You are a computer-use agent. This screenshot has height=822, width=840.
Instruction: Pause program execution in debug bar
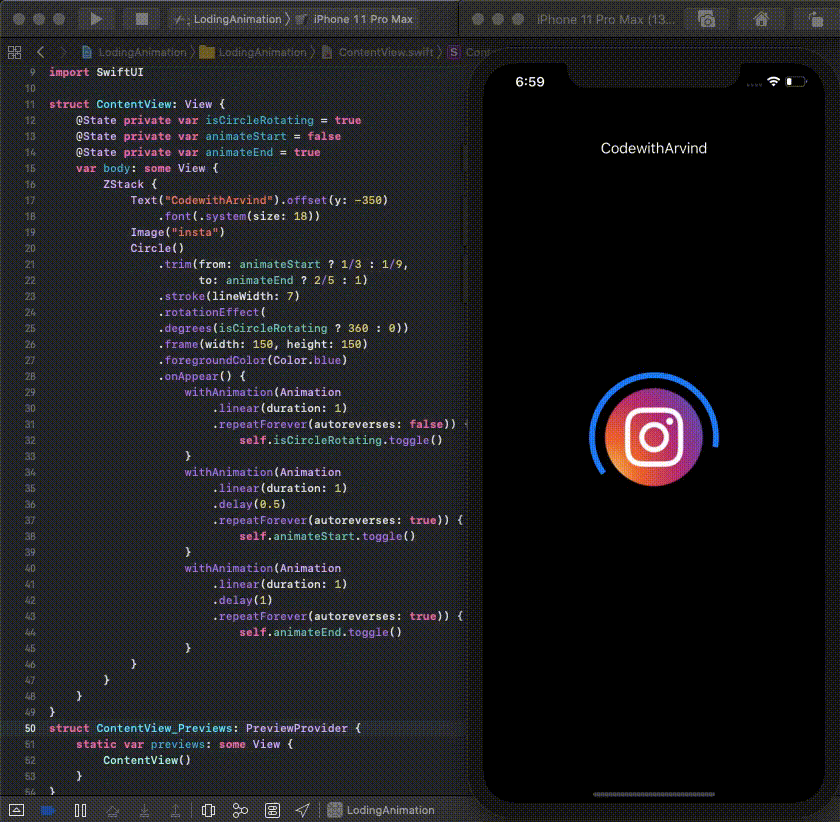(x=80, y=810)
